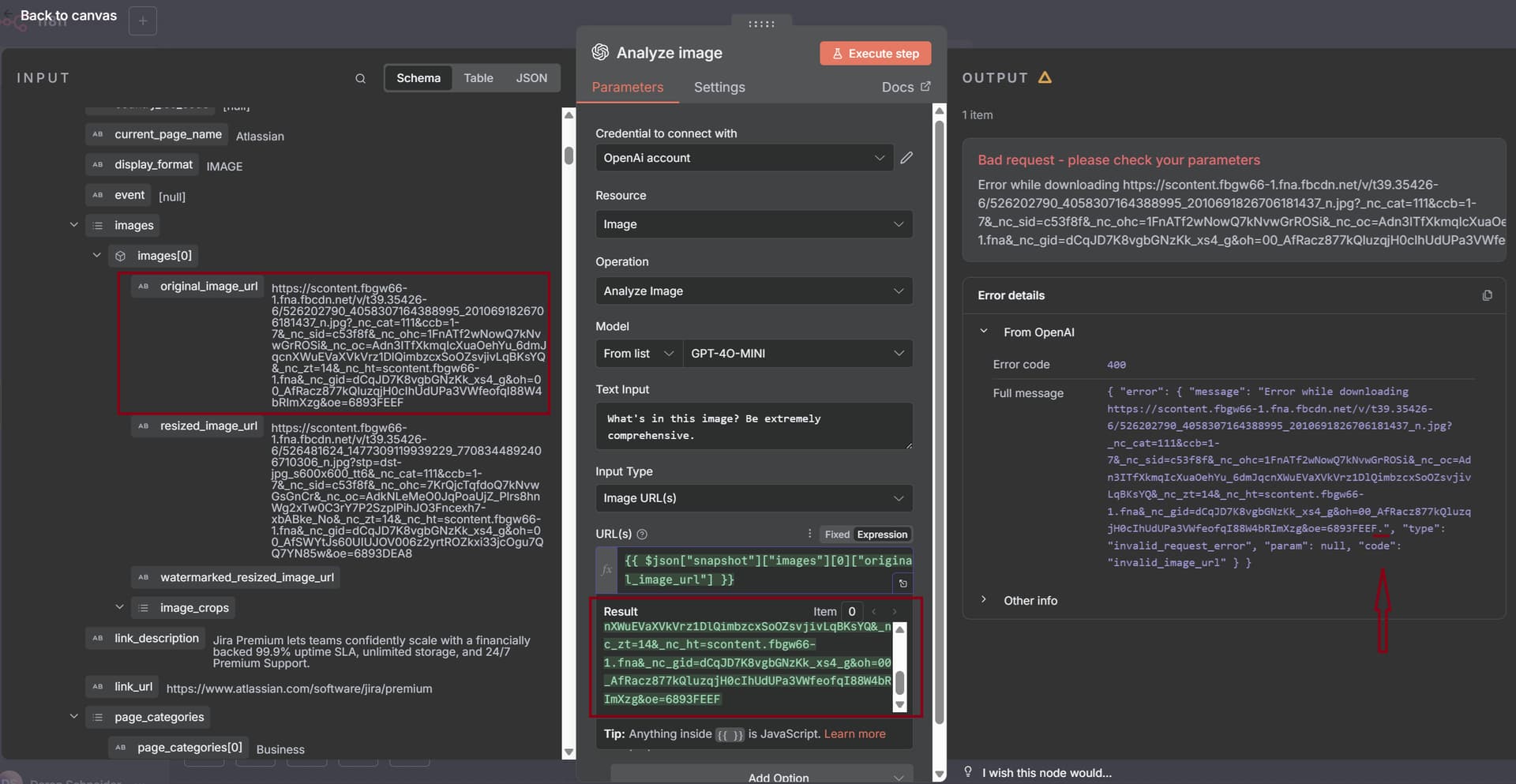Switch URL(s) field to Fixed mode
This screenshot has height=784, width=1516.
[836, 535]
